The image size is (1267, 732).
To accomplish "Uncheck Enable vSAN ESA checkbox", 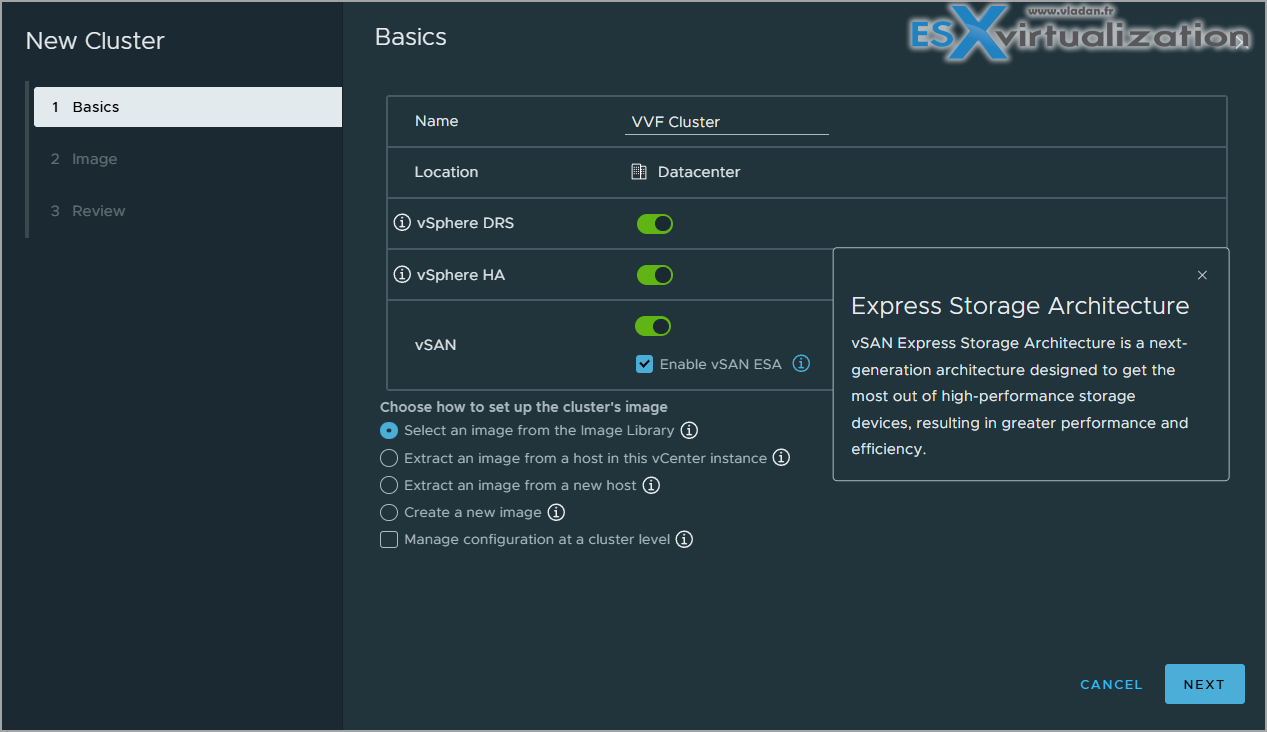I will tap(644, 364).
